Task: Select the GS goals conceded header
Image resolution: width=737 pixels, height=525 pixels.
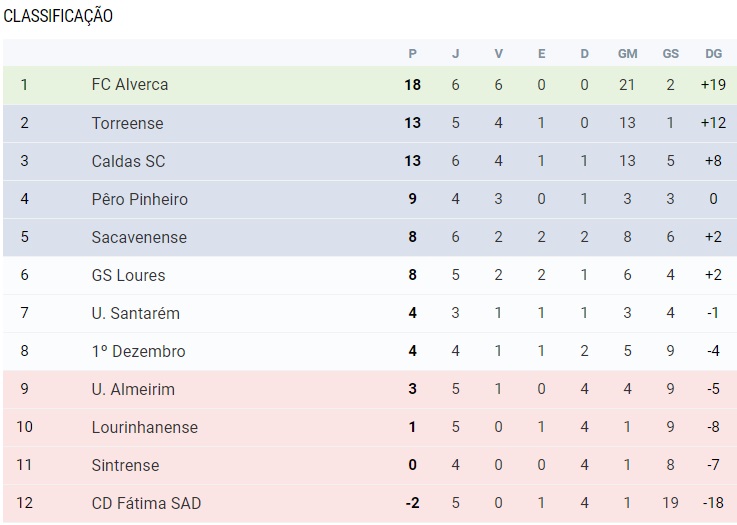Action: [x=671, y=54]
